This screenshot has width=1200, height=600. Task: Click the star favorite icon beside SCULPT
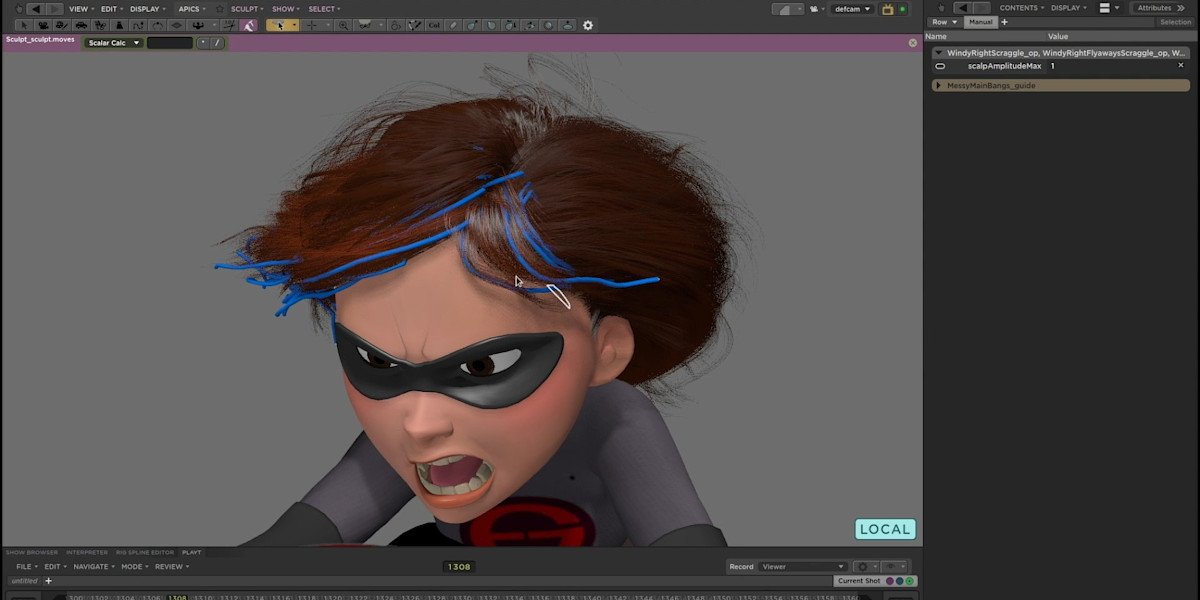(220, 9)
